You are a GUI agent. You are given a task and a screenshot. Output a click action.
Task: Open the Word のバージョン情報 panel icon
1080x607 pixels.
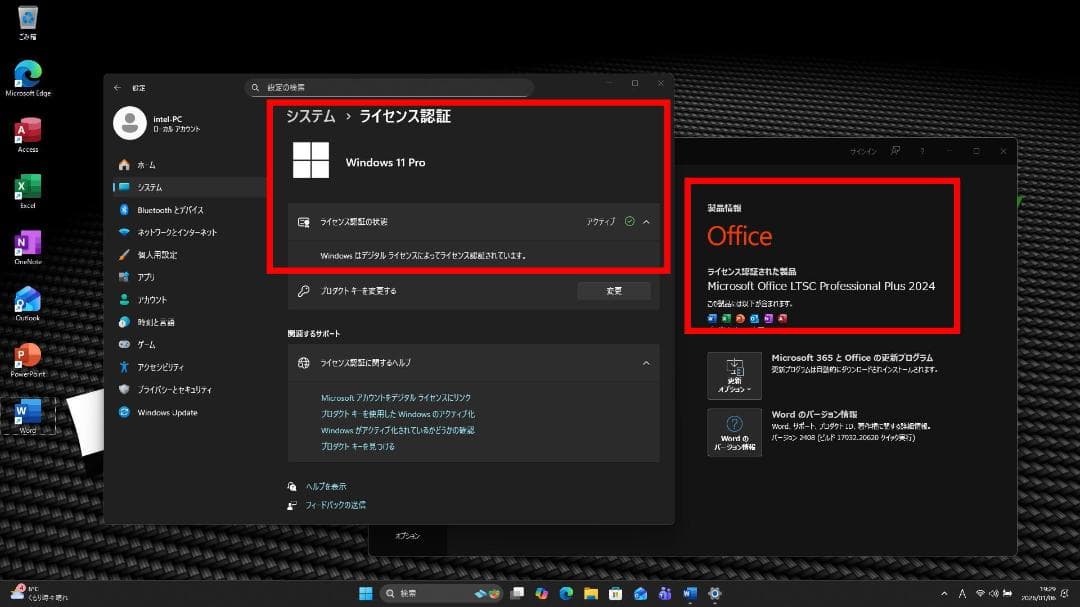click(735, 432)
